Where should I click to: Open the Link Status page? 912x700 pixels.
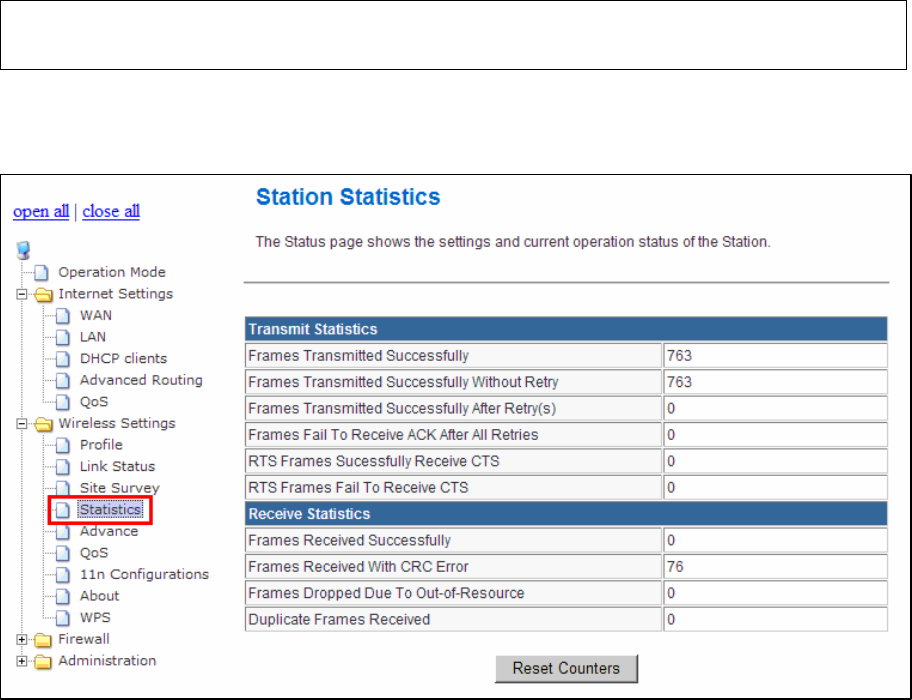117,466
